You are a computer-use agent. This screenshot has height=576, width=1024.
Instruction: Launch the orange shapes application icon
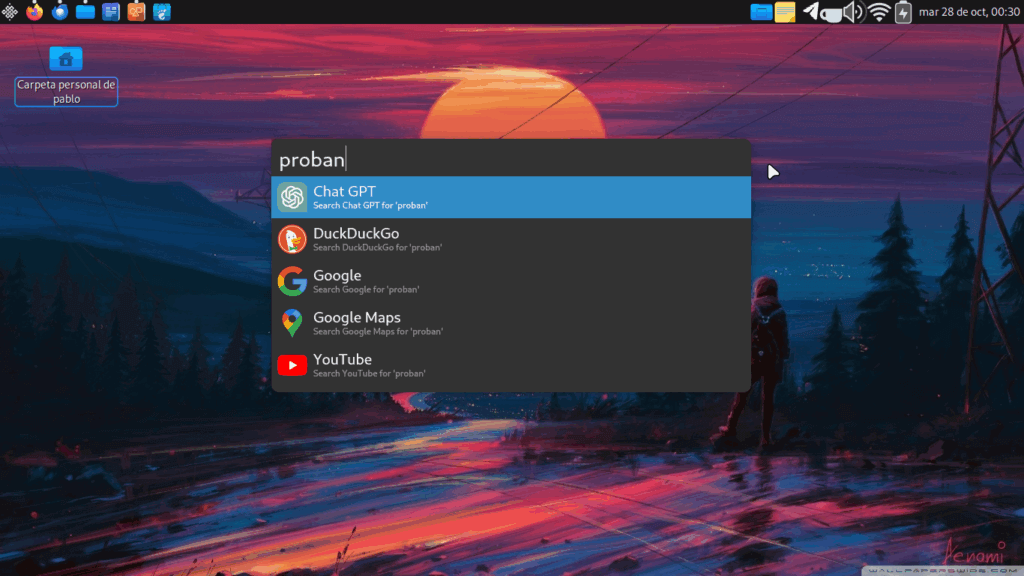click(x=136, y=12)
